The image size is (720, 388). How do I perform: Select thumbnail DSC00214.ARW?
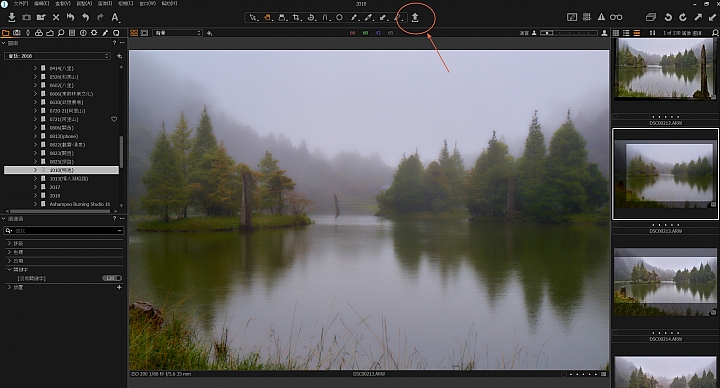pos(665,282)
